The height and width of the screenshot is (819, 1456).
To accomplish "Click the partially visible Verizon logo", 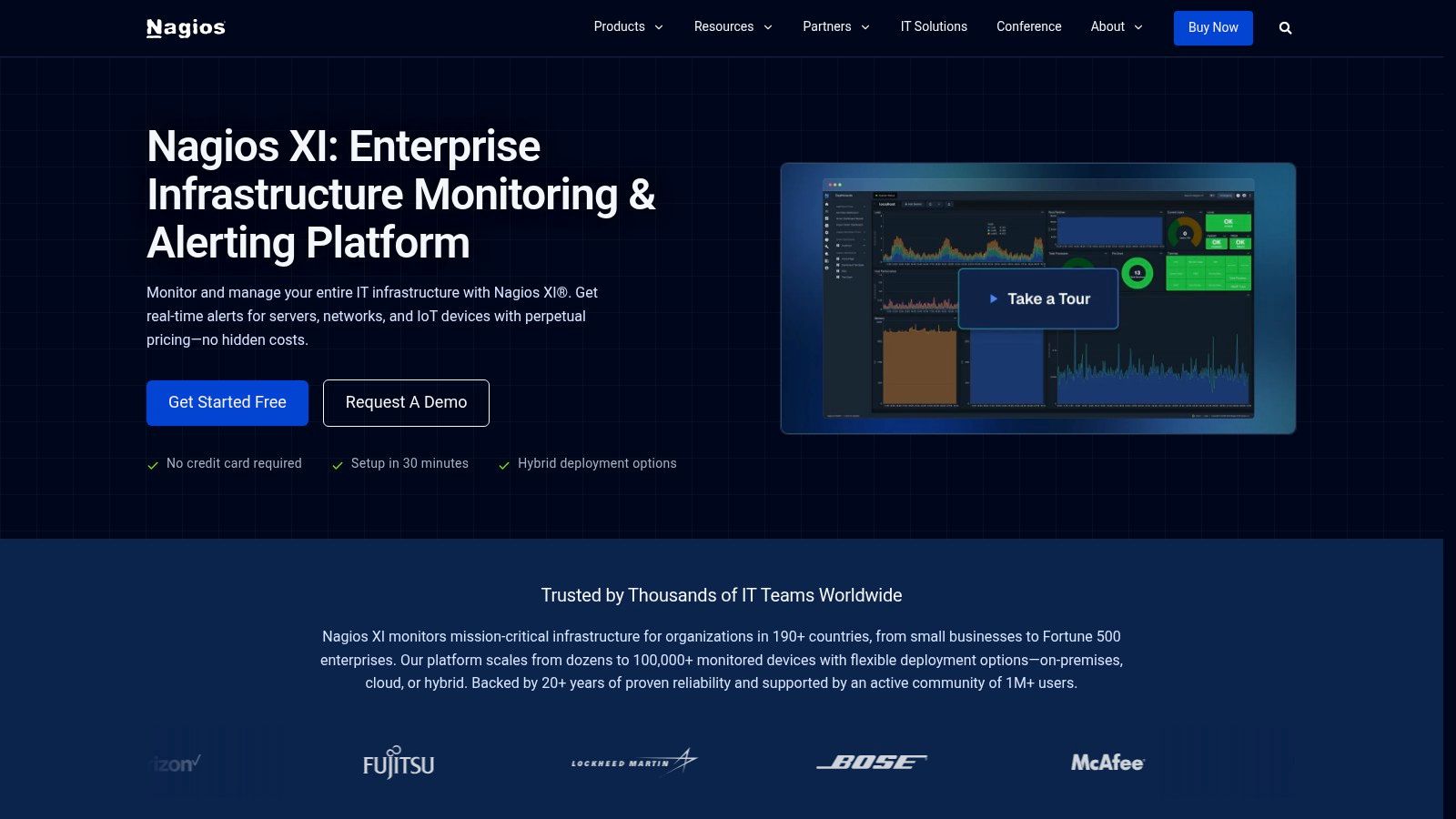I will pos(175,763).
